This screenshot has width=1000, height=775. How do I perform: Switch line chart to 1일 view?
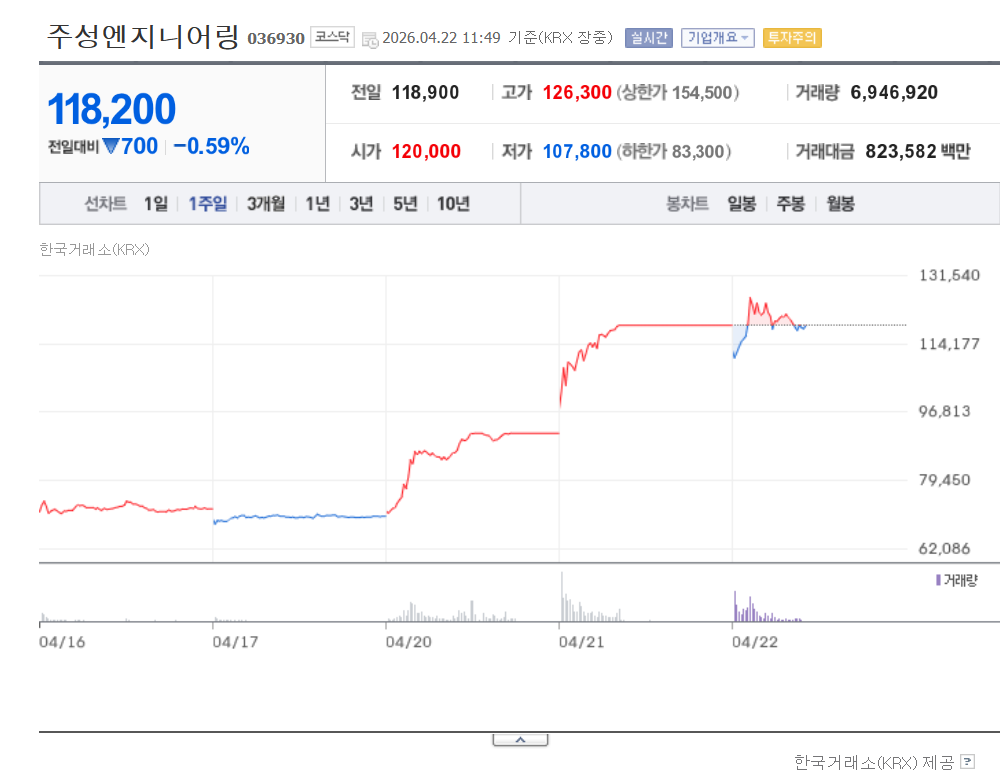(x=156, y=203)
